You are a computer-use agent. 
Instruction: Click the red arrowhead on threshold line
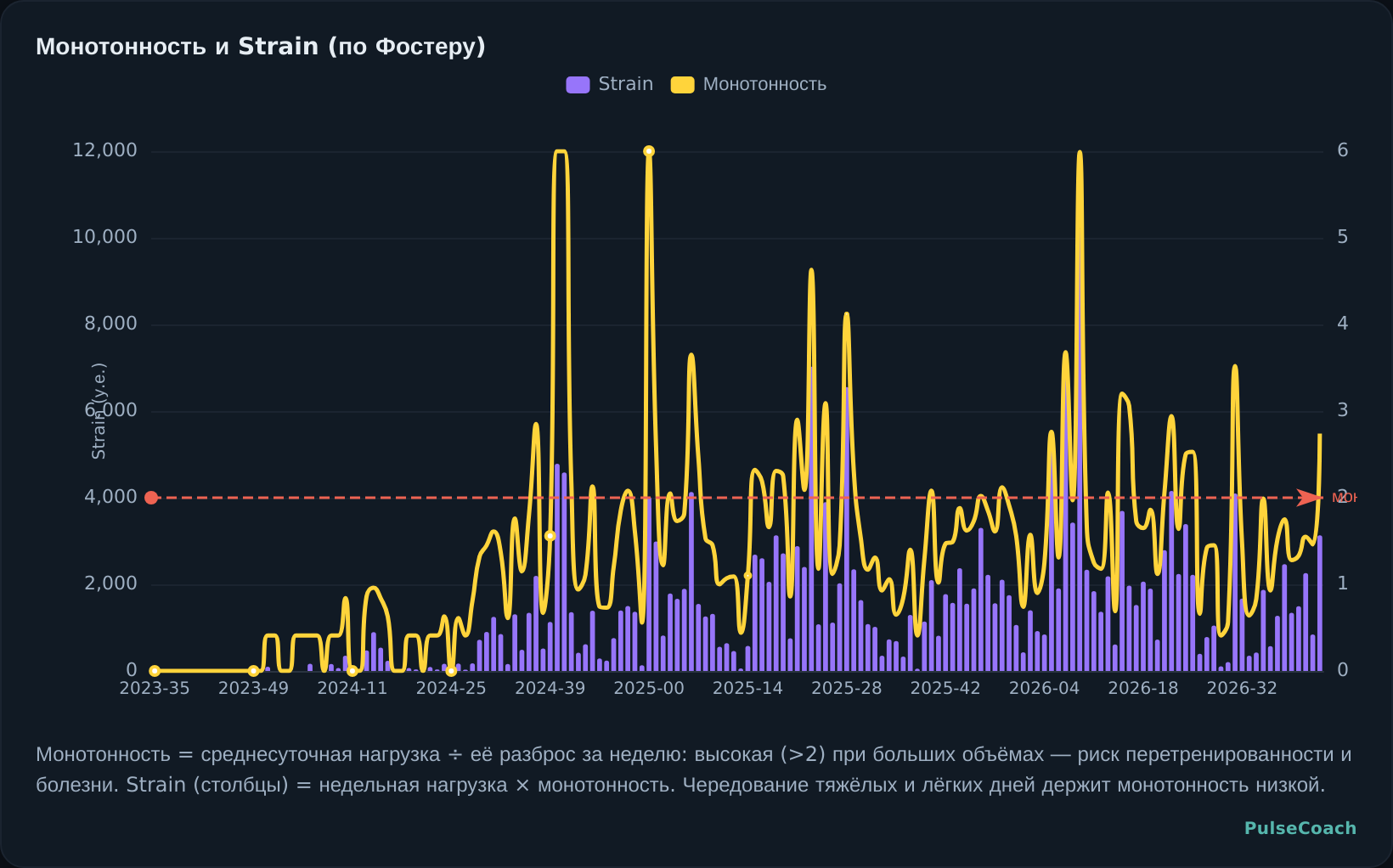click(x=1310, y=498)
